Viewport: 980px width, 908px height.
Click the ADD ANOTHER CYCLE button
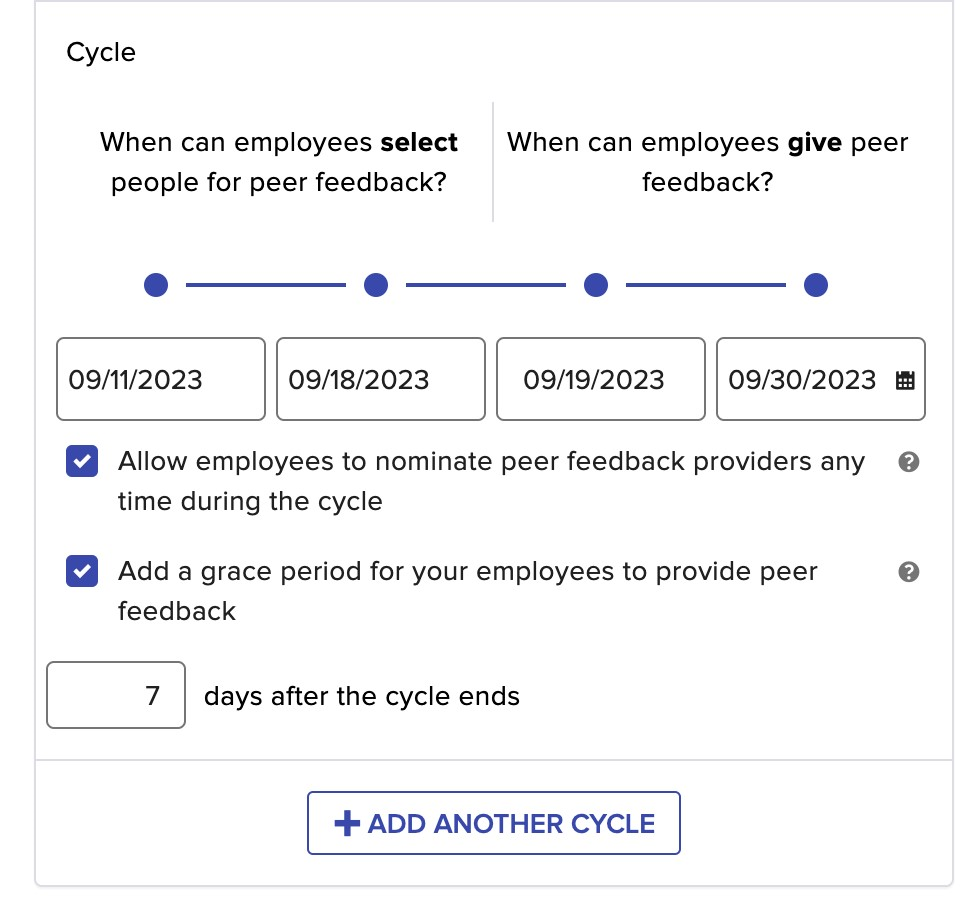point(494,823)
